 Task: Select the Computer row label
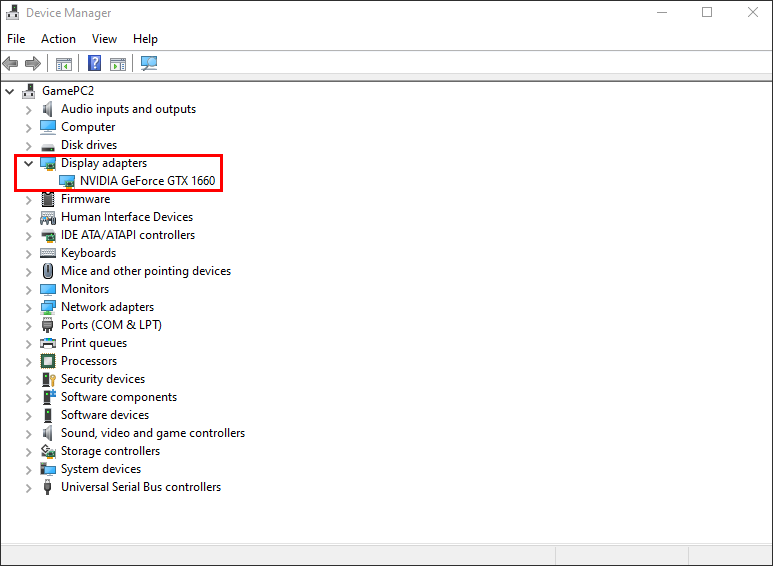point(88,127)
